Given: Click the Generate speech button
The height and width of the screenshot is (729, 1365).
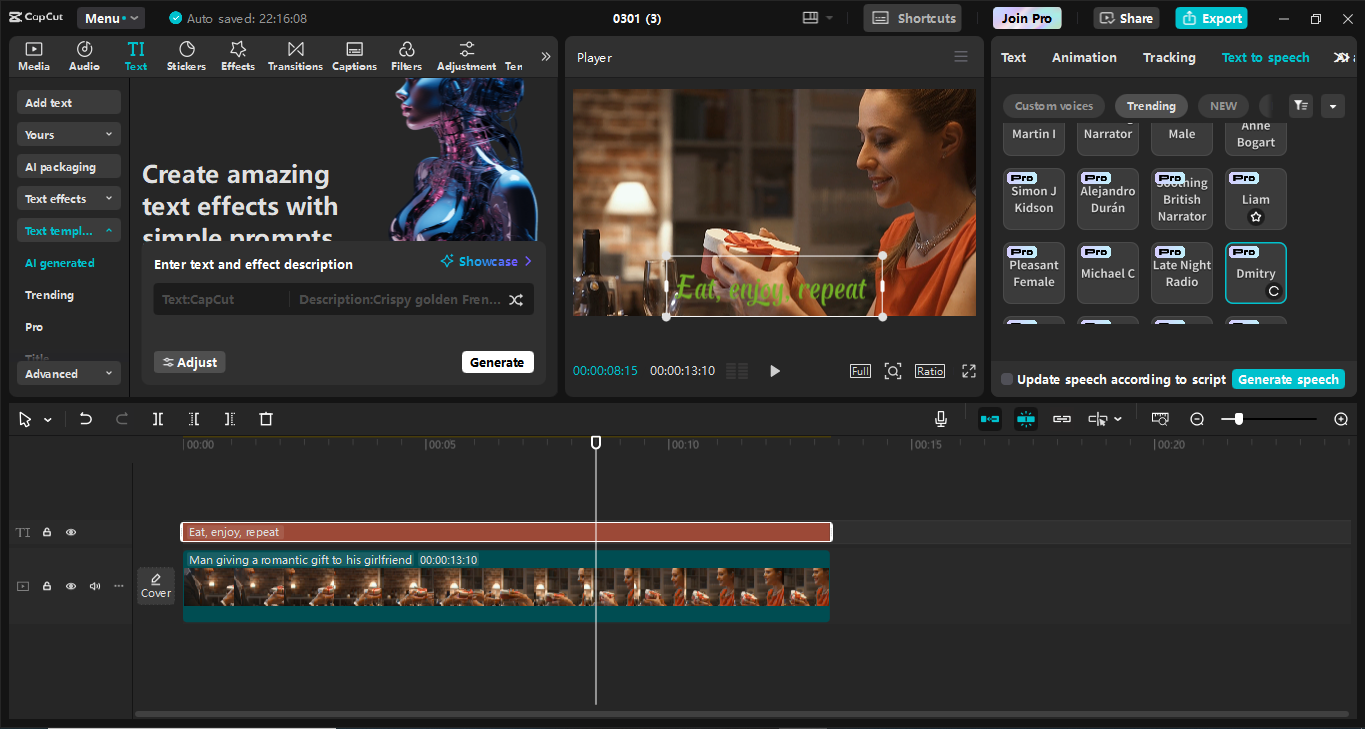Looking at the screenshot, I should (1288, 380).
